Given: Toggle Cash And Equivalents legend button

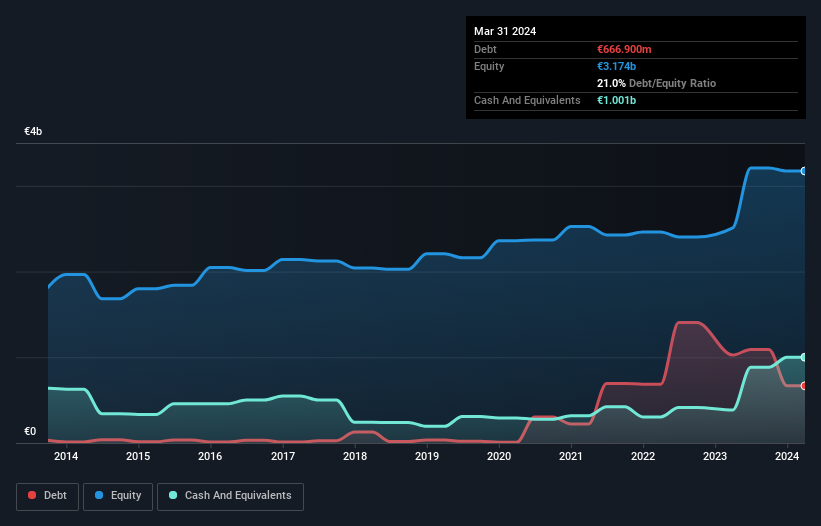Looking at the screenshot, I should (230, 496).
